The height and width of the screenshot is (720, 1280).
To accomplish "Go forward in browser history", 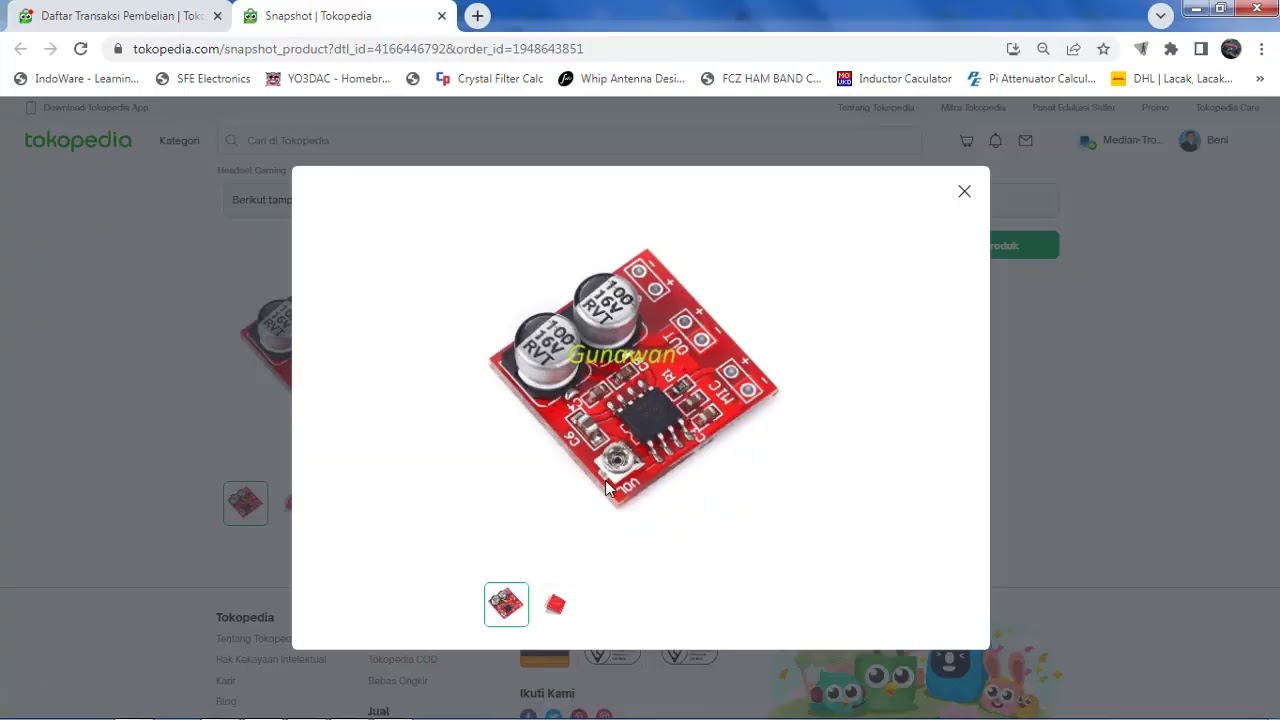I will pos(51,49).
